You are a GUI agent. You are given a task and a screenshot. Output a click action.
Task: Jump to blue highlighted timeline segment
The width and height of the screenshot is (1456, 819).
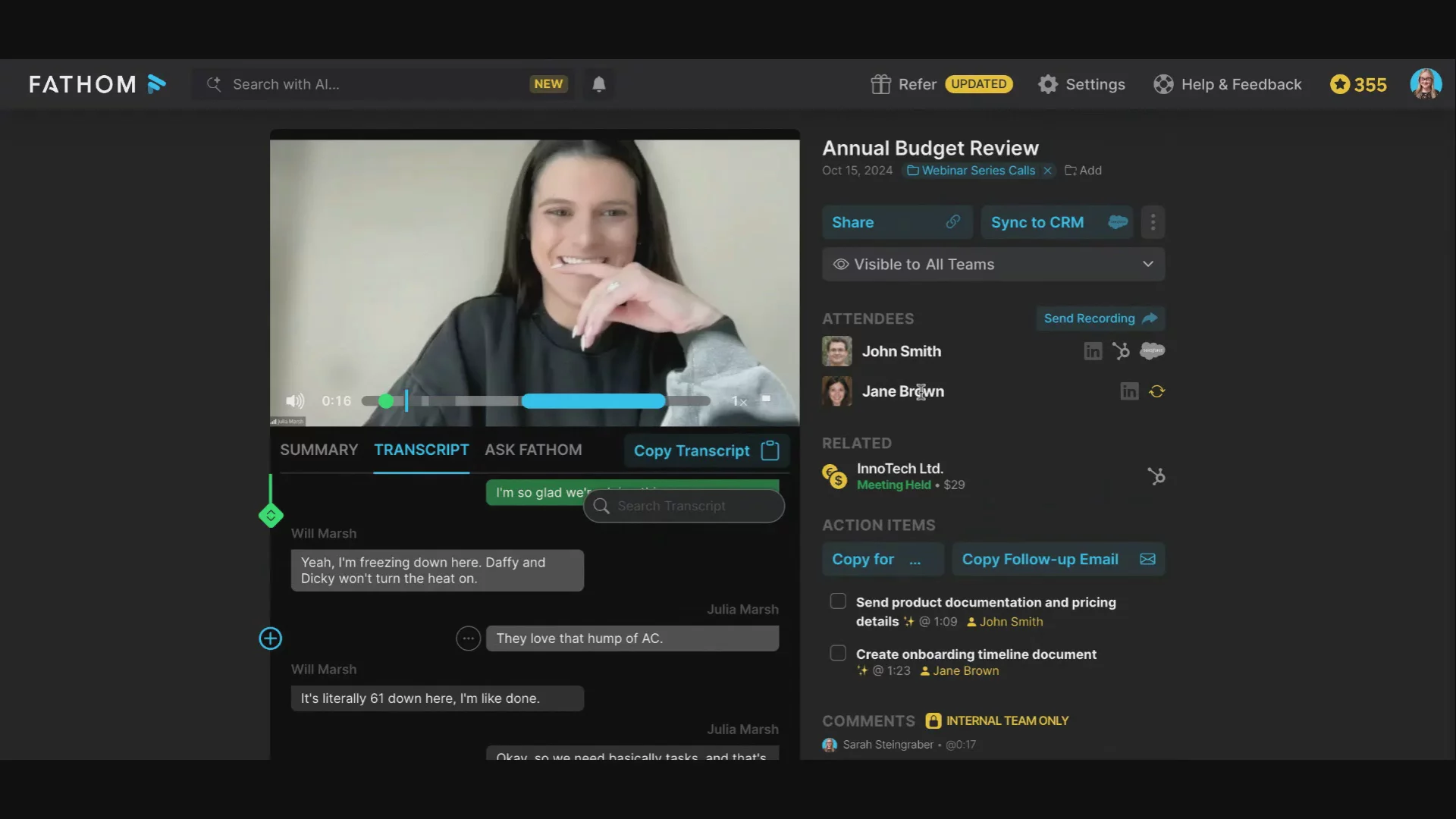593,401
